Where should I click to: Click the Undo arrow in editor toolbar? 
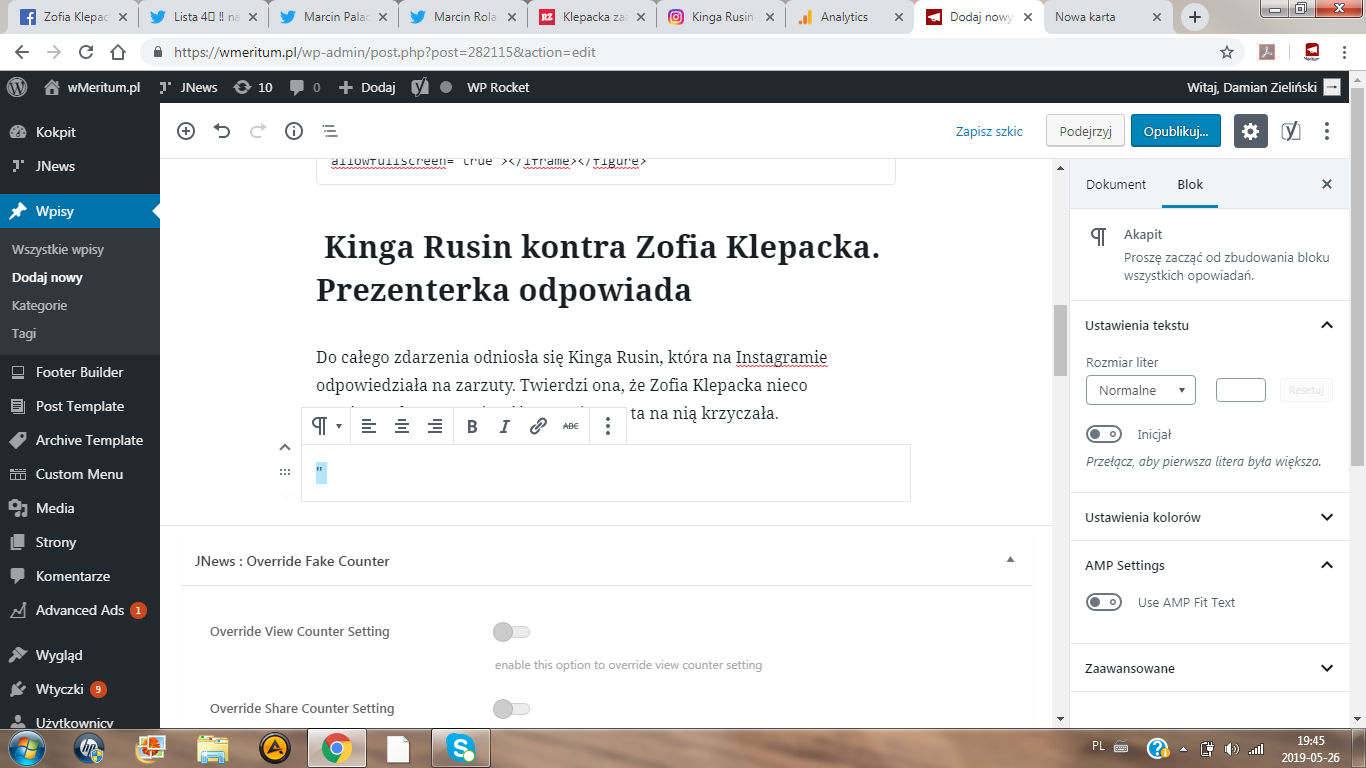point(222,131)
